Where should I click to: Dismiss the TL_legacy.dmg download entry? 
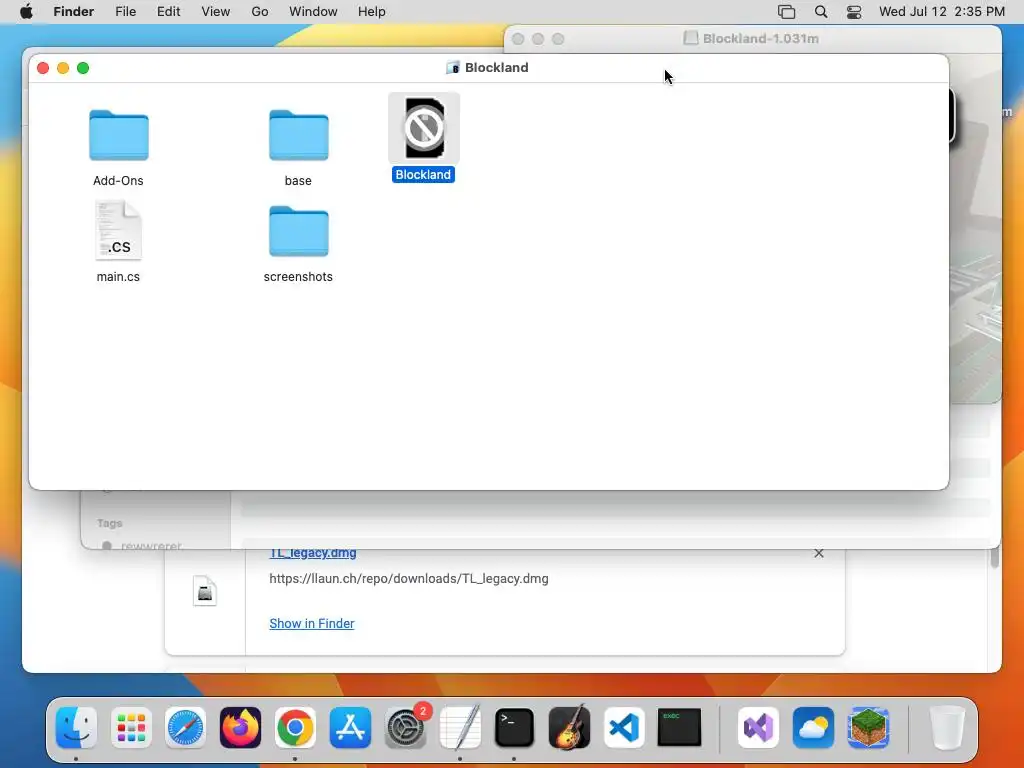coord(819,553)
